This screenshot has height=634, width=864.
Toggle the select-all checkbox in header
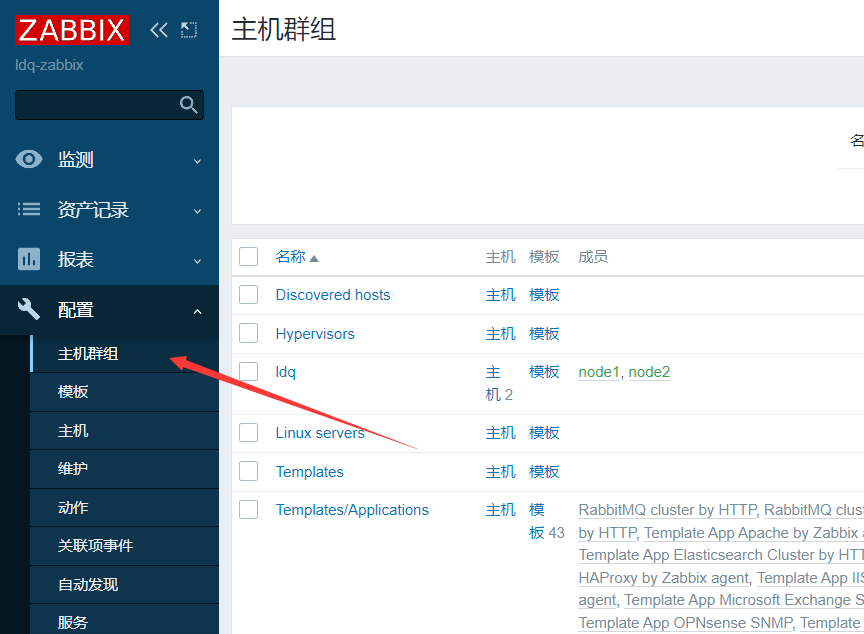(249, 257)
